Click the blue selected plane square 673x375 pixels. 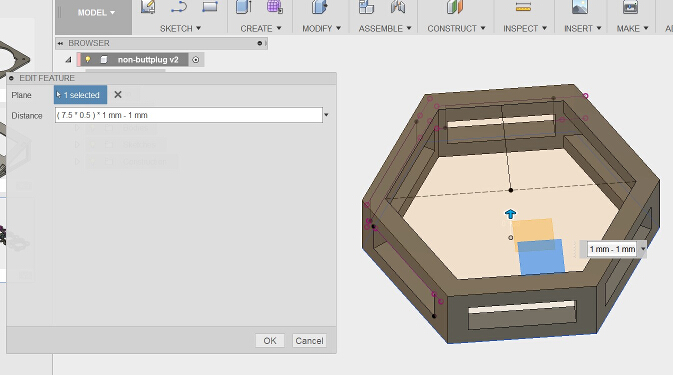542,257
